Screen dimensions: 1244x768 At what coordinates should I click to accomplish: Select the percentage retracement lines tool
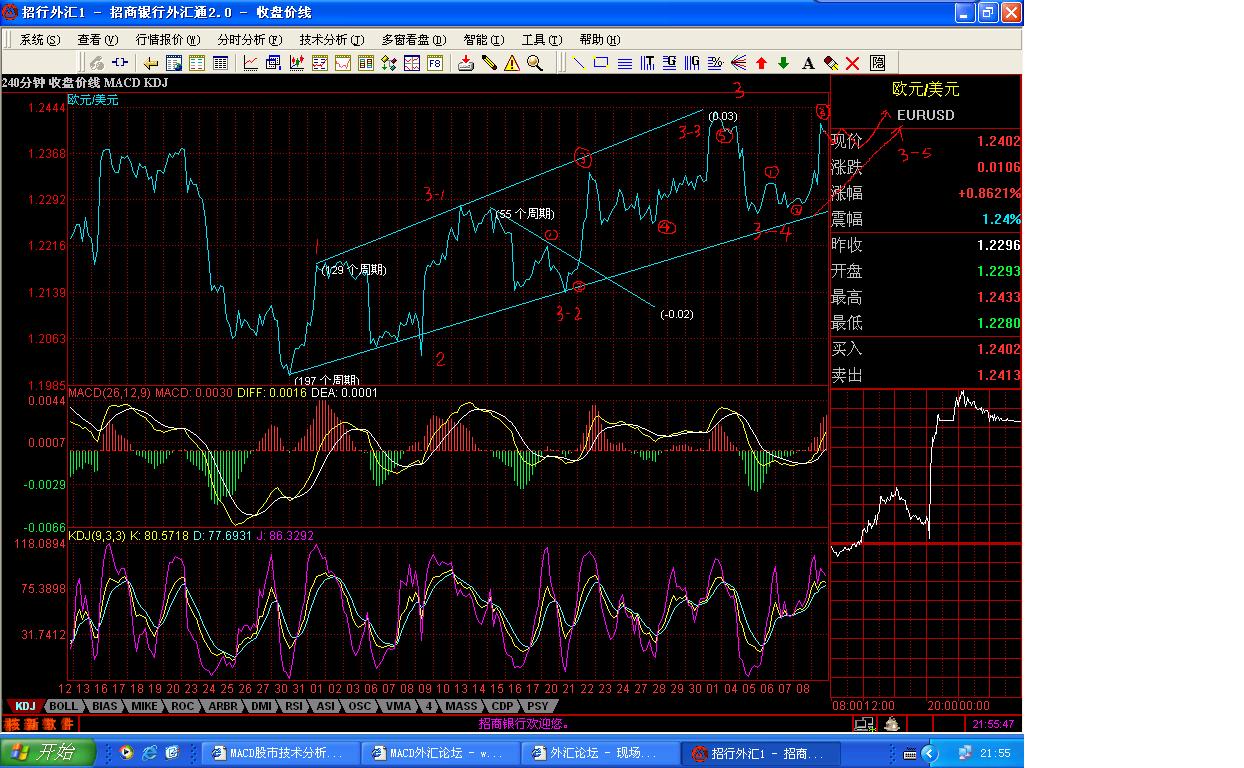(715, 63)
